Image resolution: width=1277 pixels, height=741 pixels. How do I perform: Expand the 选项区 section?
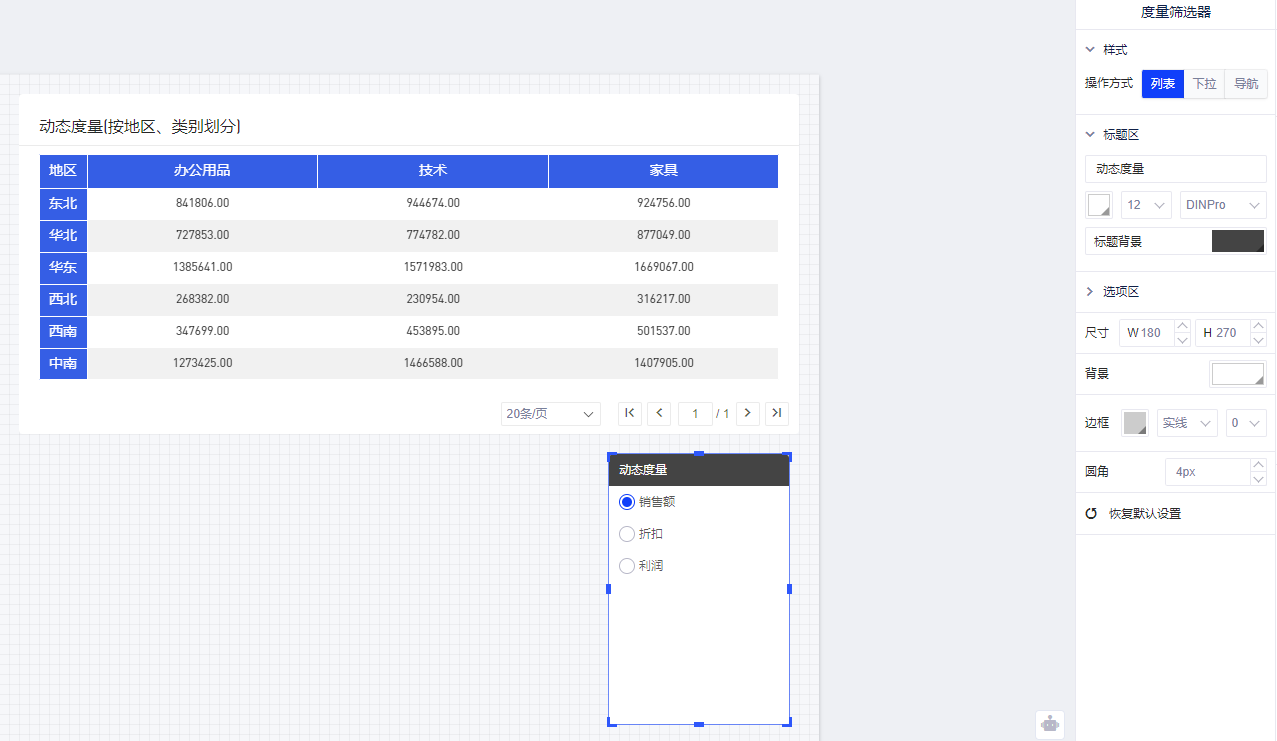pyautogui.click(x=1090, y=292)
